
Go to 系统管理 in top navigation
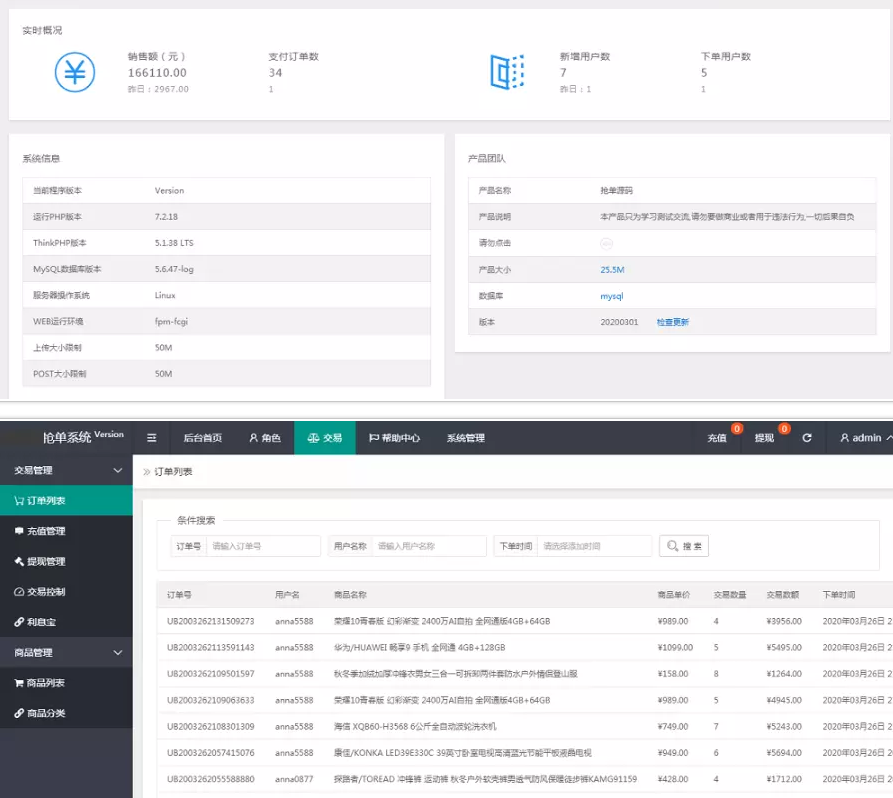tap(465, 438)
